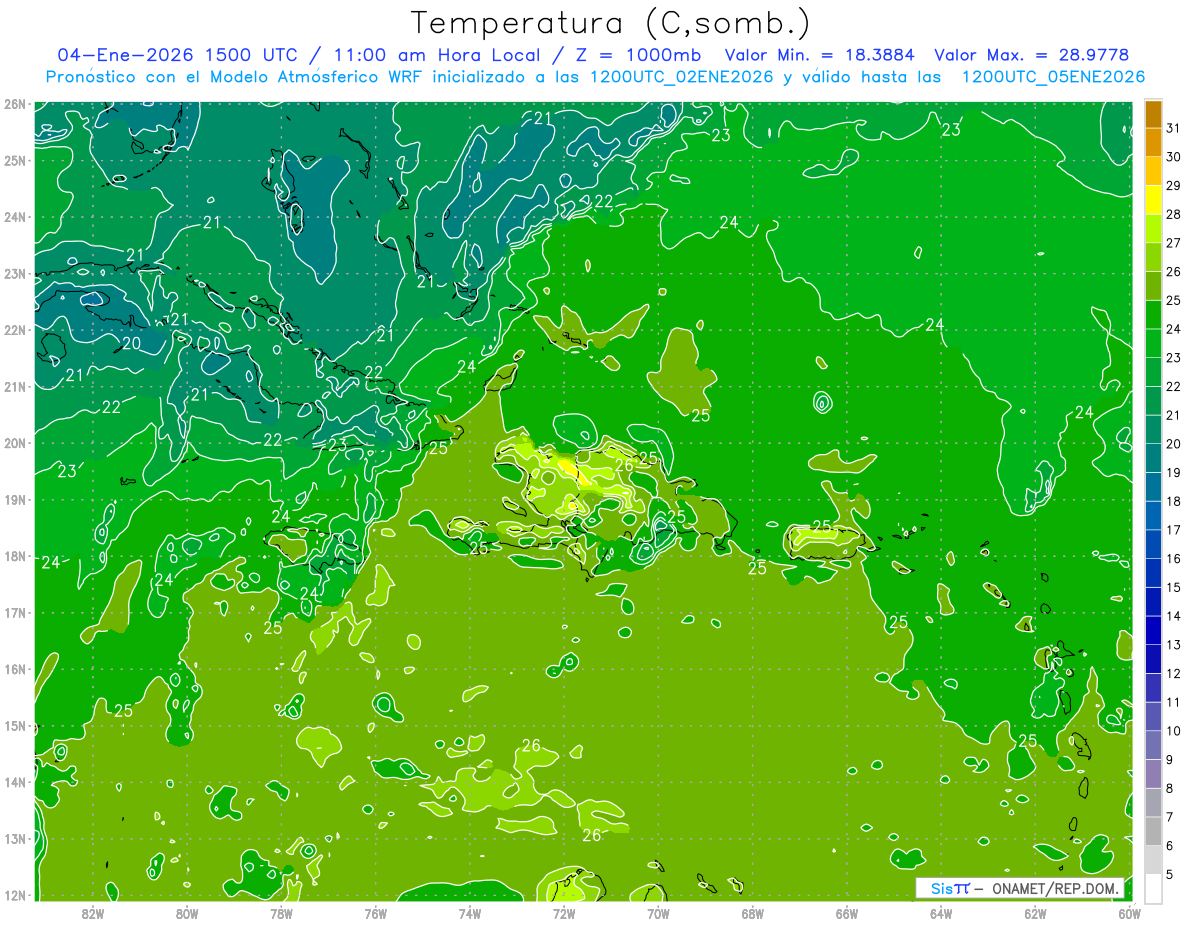The image size is (1200, 927).
Task: Click the '20N' latitude axis label
Action: (x=14, y=443)
